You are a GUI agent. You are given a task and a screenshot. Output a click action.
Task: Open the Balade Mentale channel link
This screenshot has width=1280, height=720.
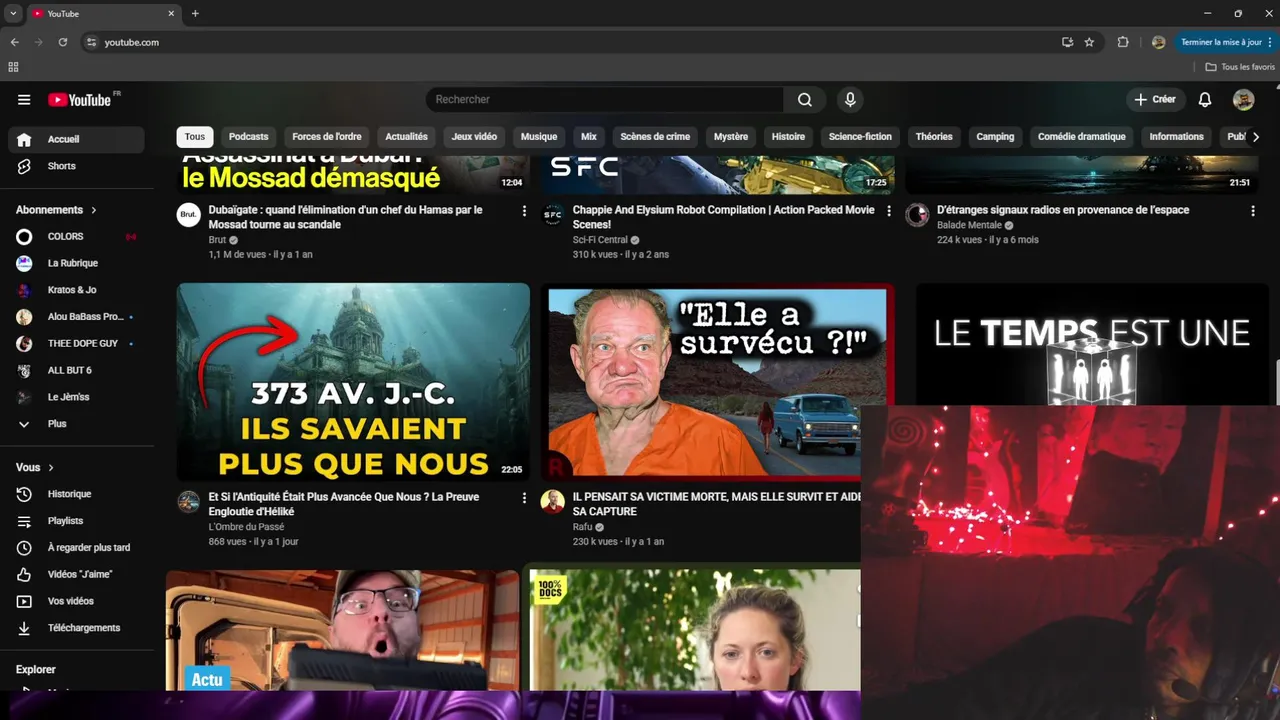(969, 225)
